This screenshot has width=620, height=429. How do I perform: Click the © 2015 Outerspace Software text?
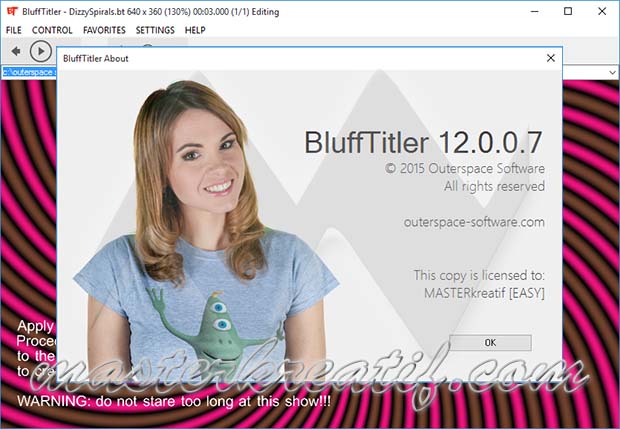pos(465,168)
